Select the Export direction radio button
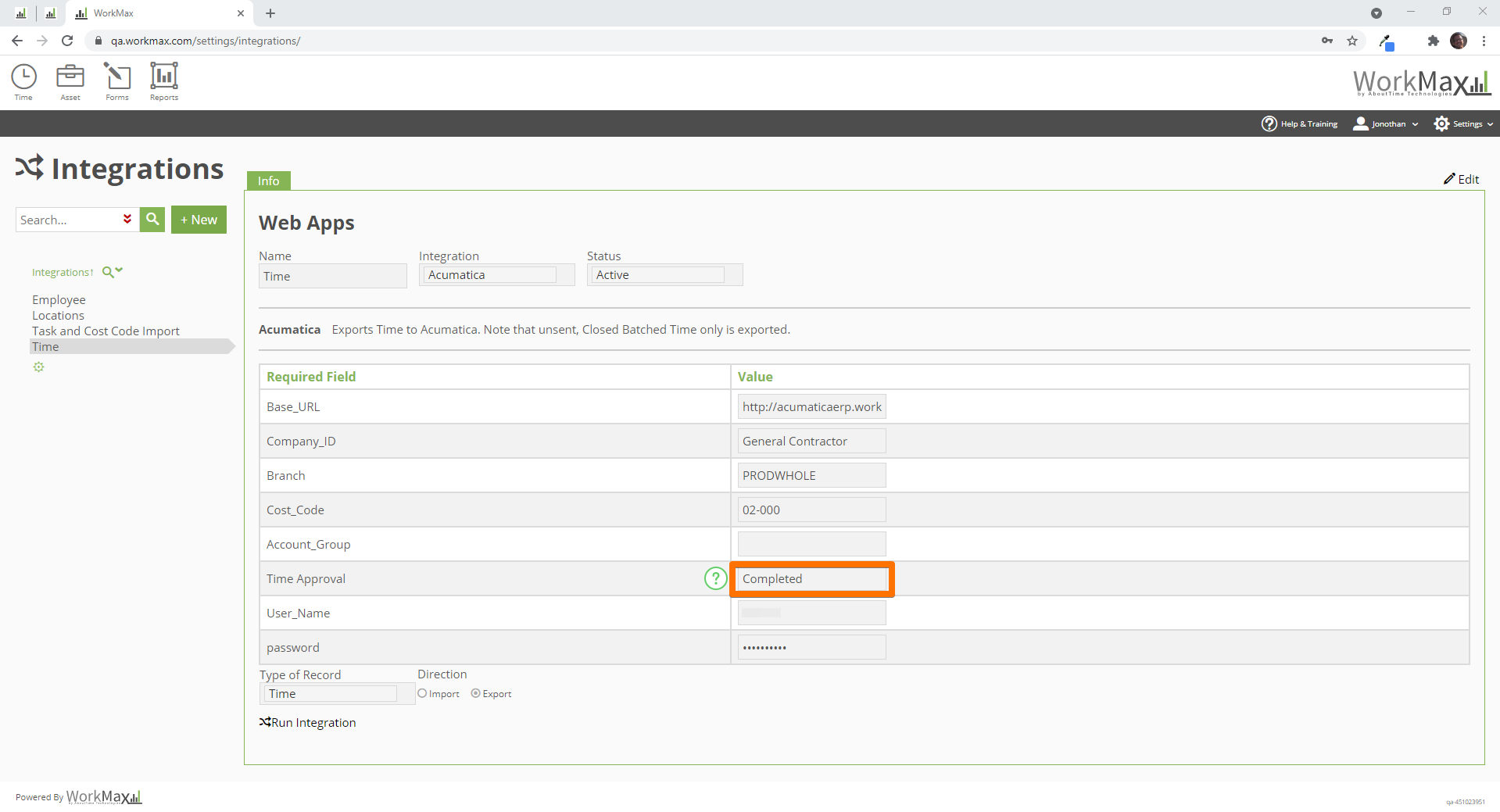 [475, 693]
